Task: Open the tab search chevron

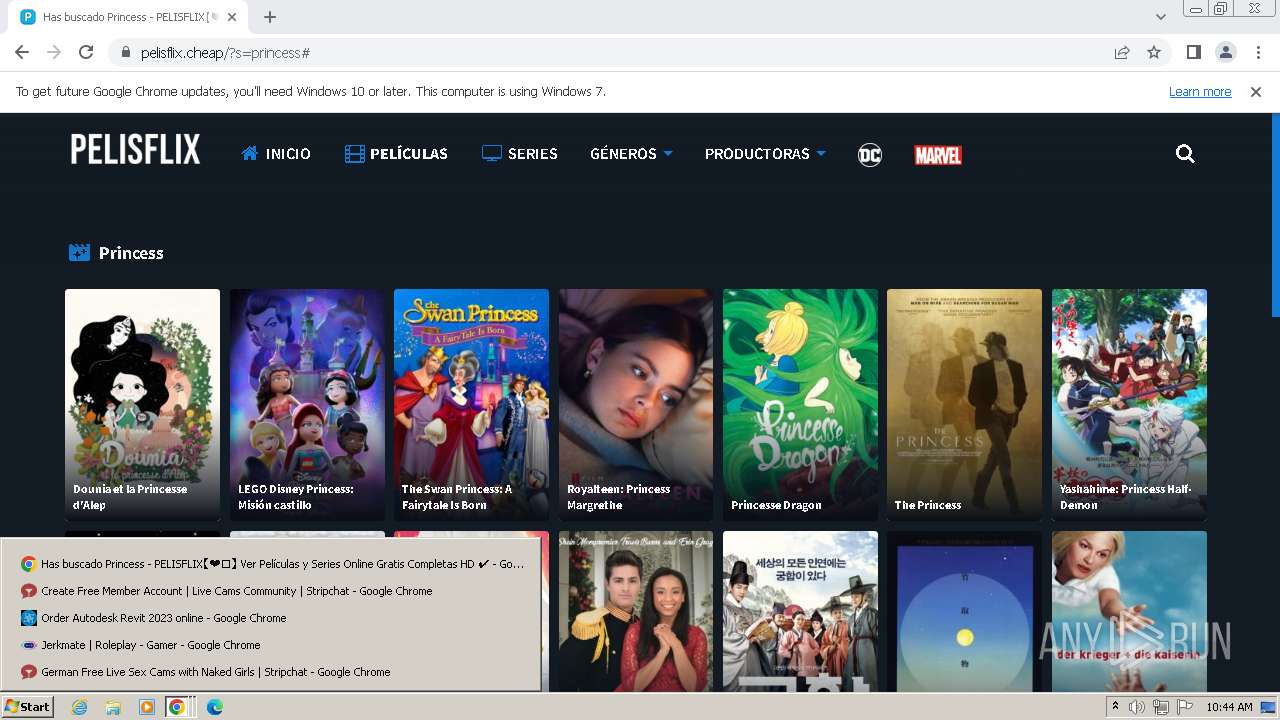Action: [1160, 17]
